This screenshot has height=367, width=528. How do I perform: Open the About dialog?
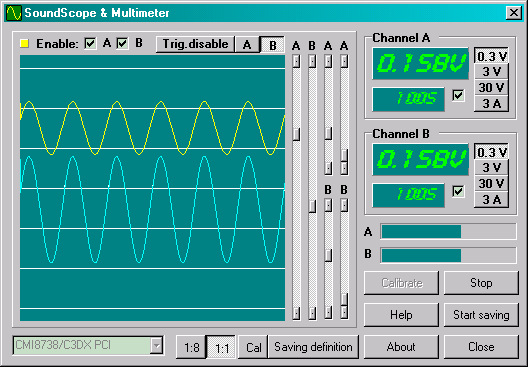click(401, 347)
